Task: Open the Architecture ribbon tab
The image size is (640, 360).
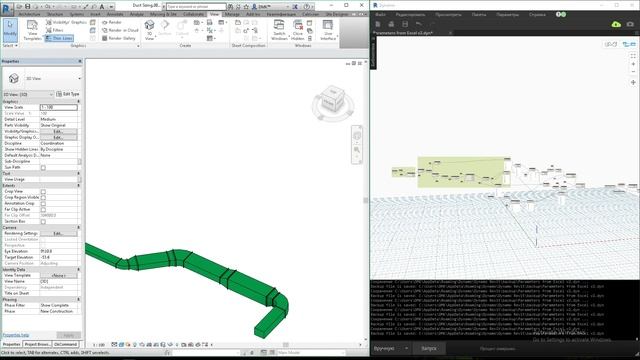Action: (x=29, y=14)
